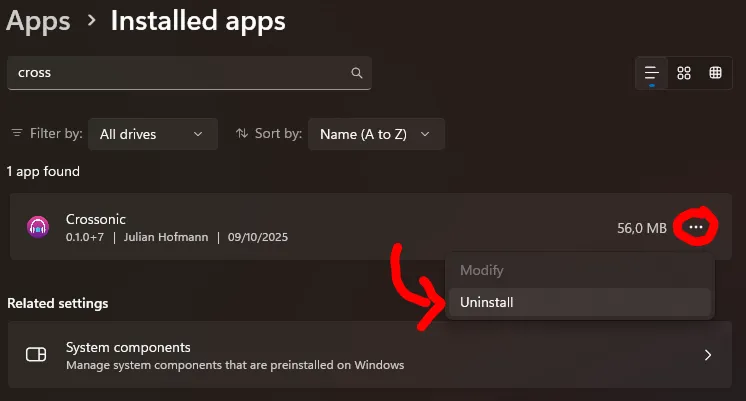
Task: Click the Julian Hofmann publisher text
Action: point(166,237)
